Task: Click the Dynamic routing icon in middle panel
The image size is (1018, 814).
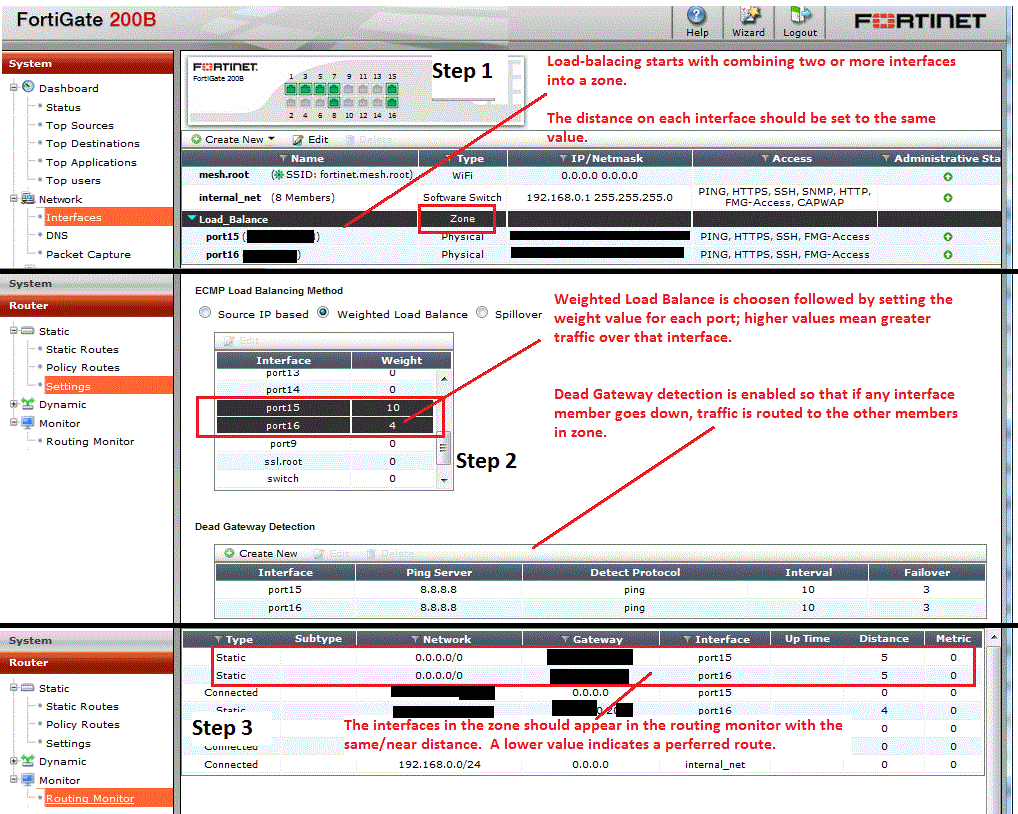Action: coord(28,404)
